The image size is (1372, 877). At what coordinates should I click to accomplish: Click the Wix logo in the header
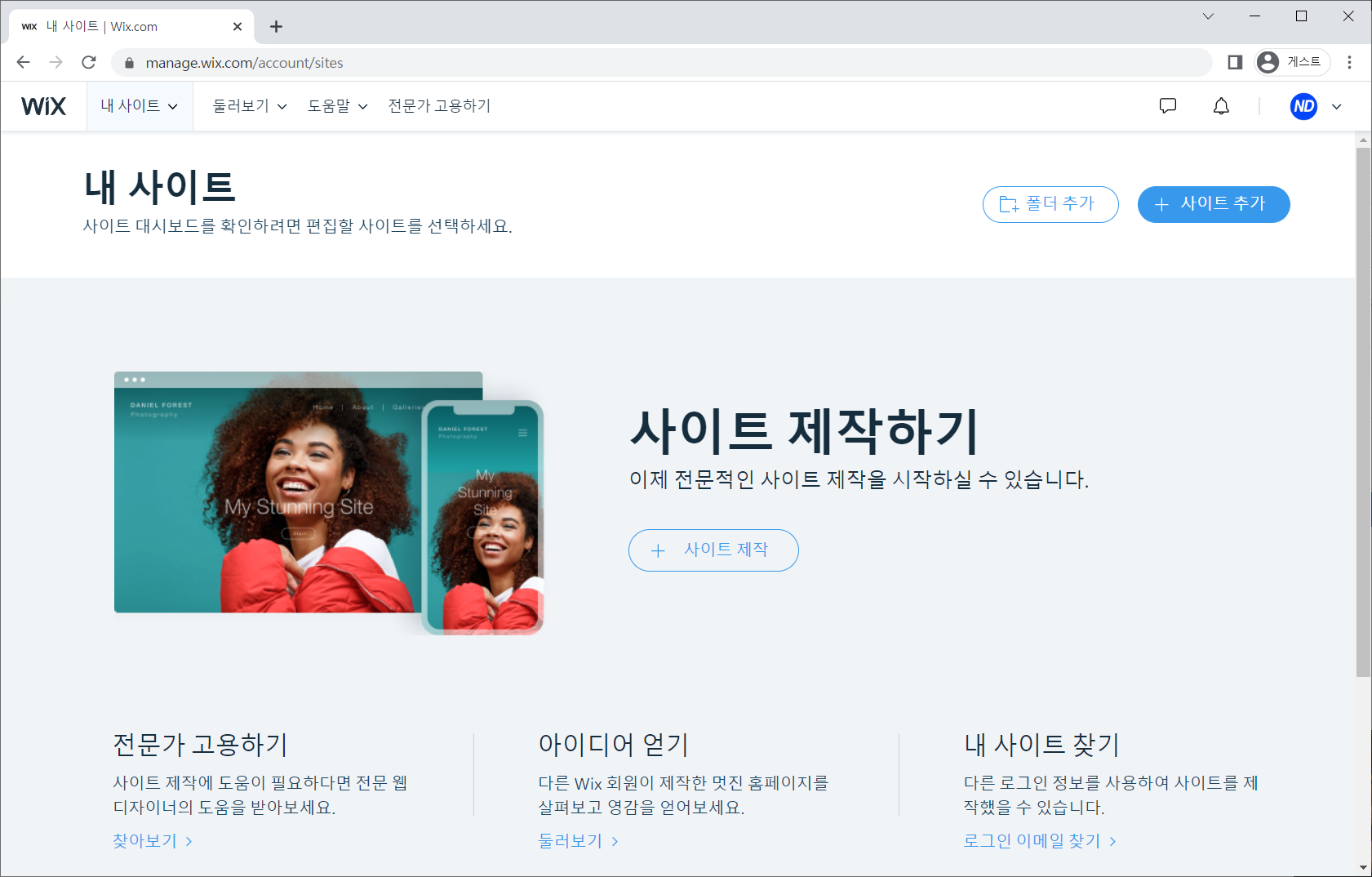[x=43, y=106]
